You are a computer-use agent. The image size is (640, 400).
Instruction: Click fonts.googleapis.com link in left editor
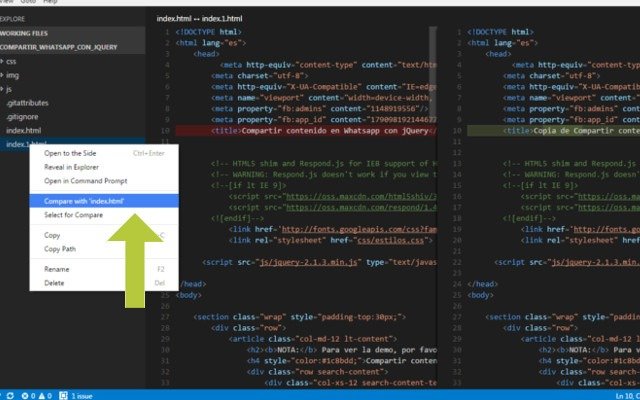(359, 229)
